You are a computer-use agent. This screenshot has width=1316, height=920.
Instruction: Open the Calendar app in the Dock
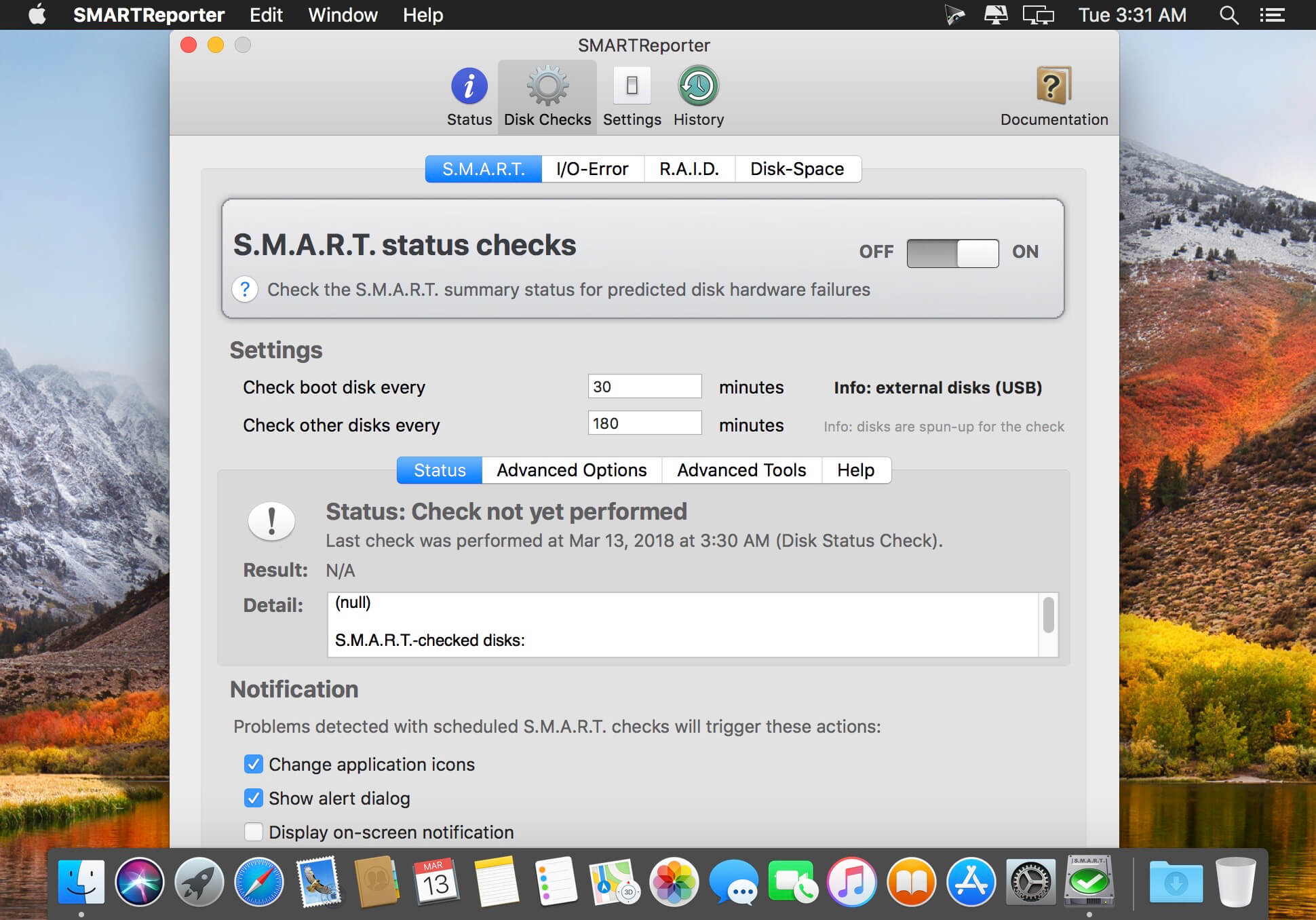pyautogui.click(x=436, y=882)
